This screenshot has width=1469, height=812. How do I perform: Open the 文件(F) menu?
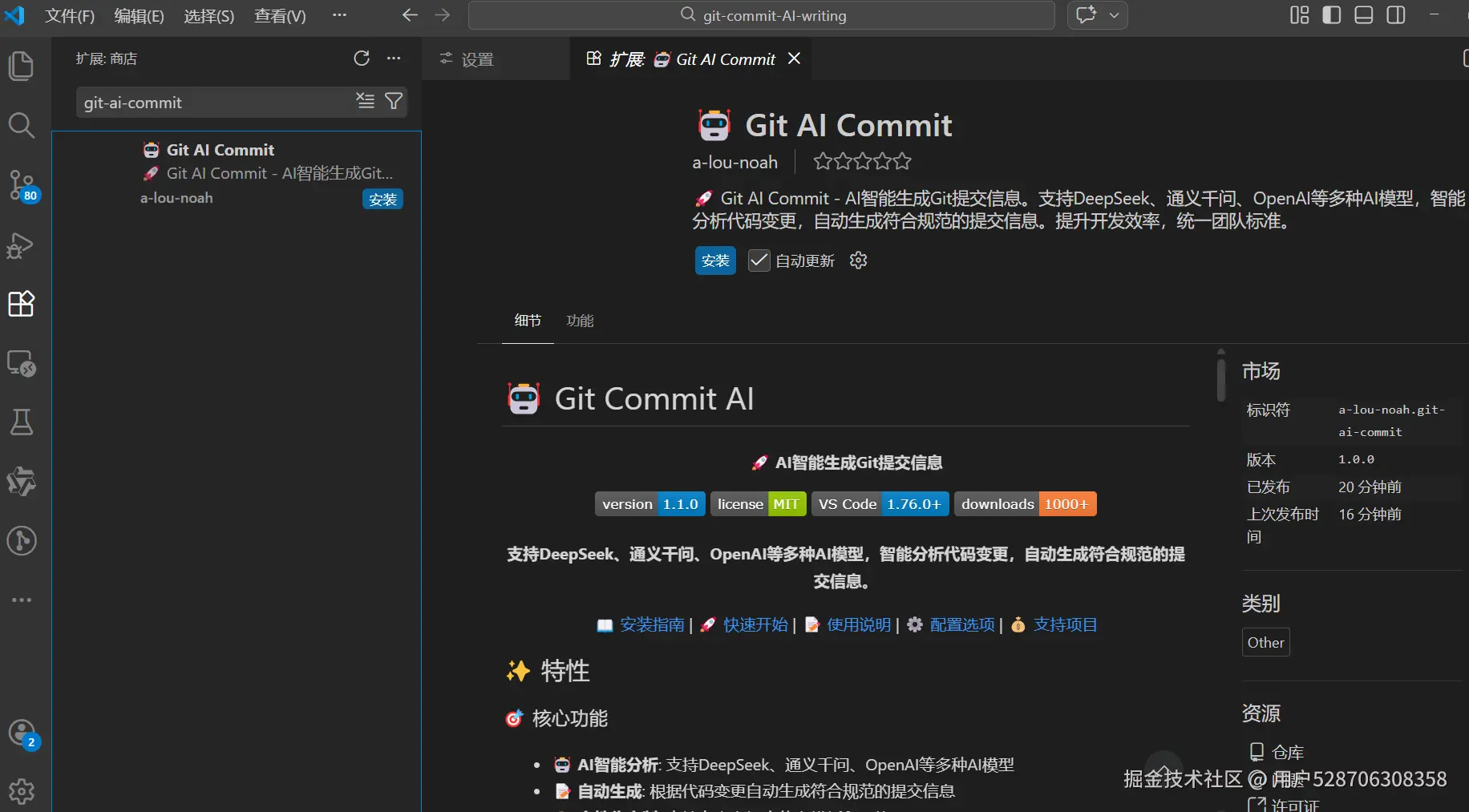point(70,16)
